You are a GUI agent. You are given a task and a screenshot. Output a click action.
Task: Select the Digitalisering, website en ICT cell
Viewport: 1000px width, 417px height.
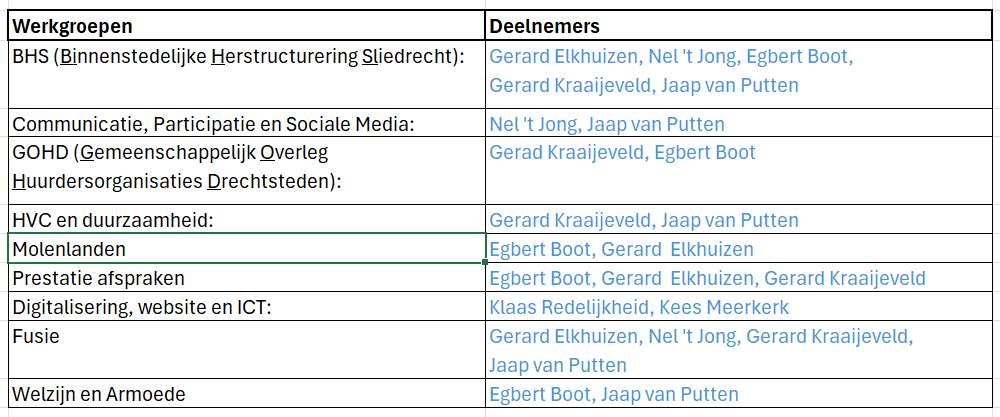[245, 307]
